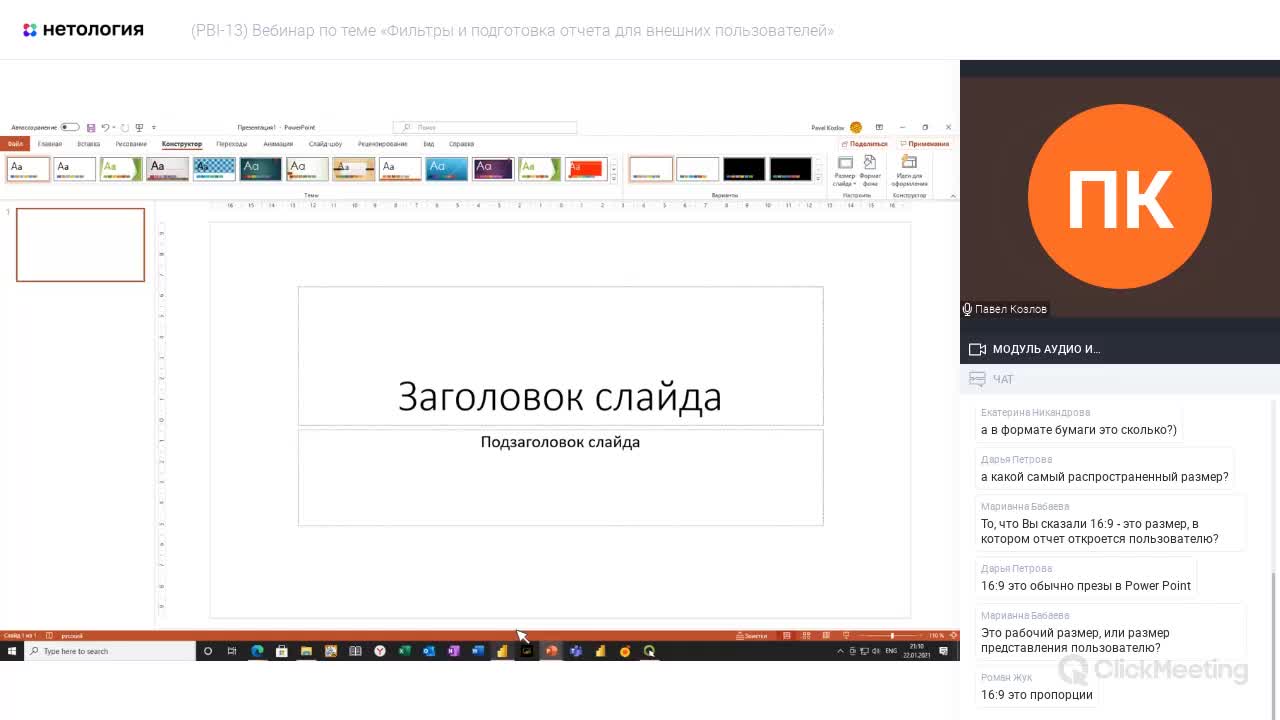Click Роман Жук's 16:9 это пропорции message
Screen dimensions: 1280x720
1037,695
